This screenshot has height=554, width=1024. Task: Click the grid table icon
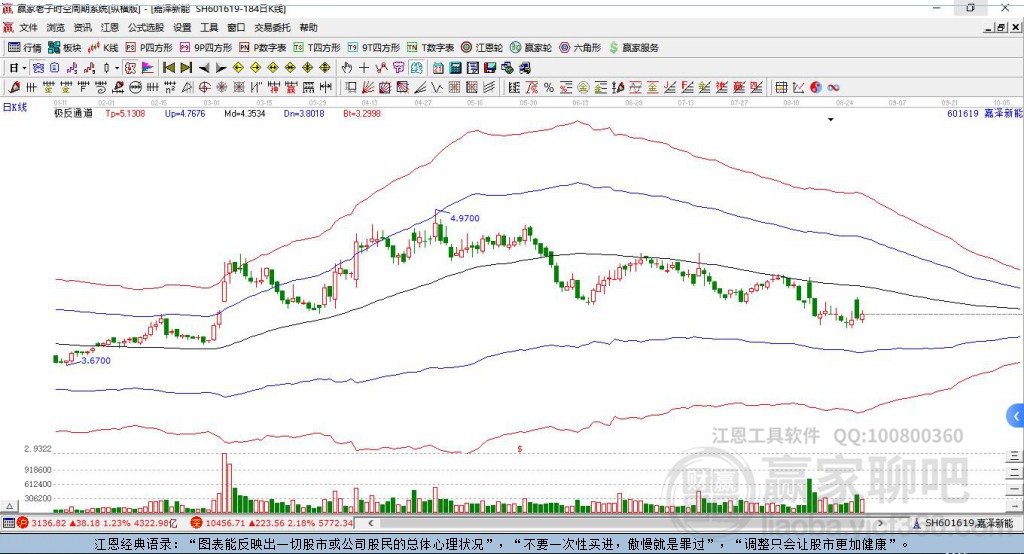pos(781,87)
